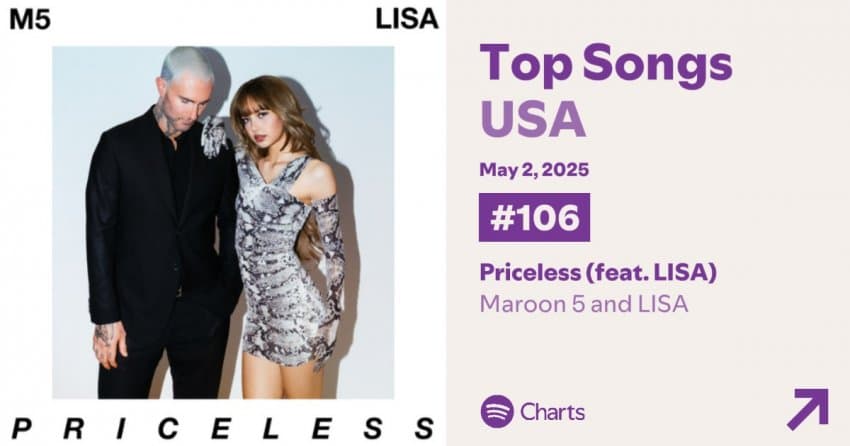
Task: Click the final S in PRICELESS
Action: [426, 428]
